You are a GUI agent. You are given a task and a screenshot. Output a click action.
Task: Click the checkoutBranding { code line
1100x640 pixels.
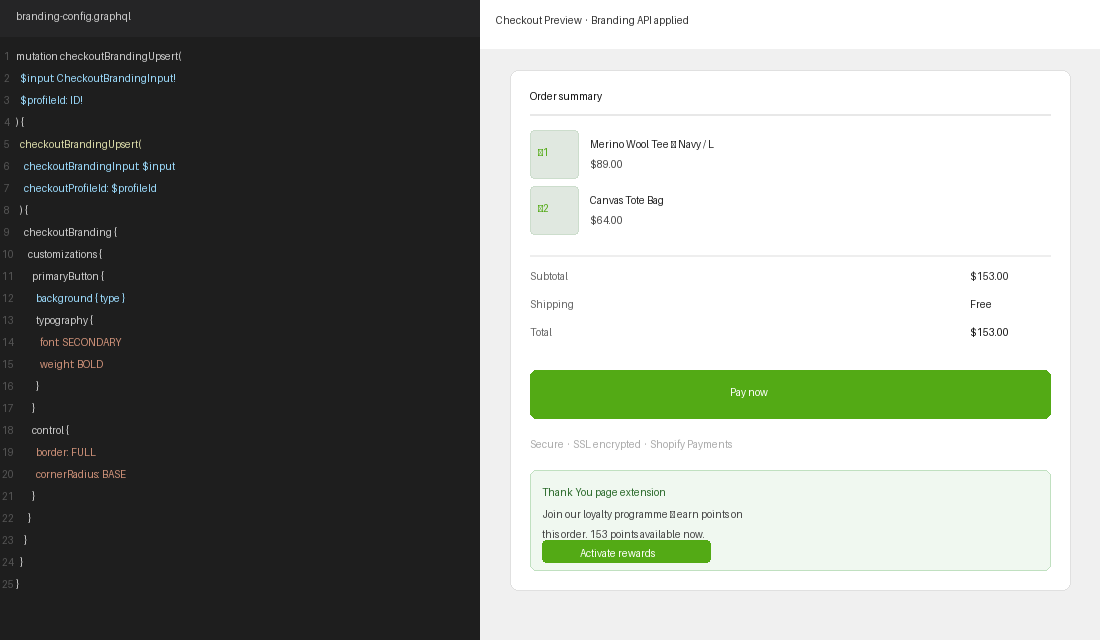(70, 232)
